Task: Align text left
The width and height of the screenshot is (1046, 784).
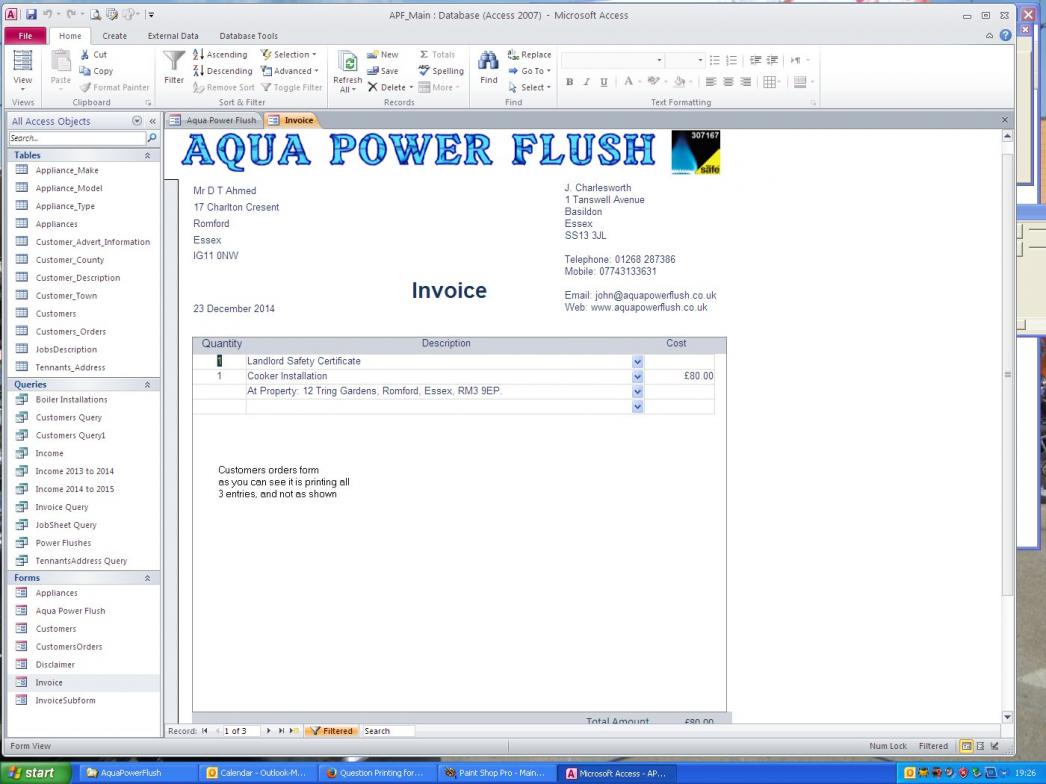Action: [x=711, y=81]
